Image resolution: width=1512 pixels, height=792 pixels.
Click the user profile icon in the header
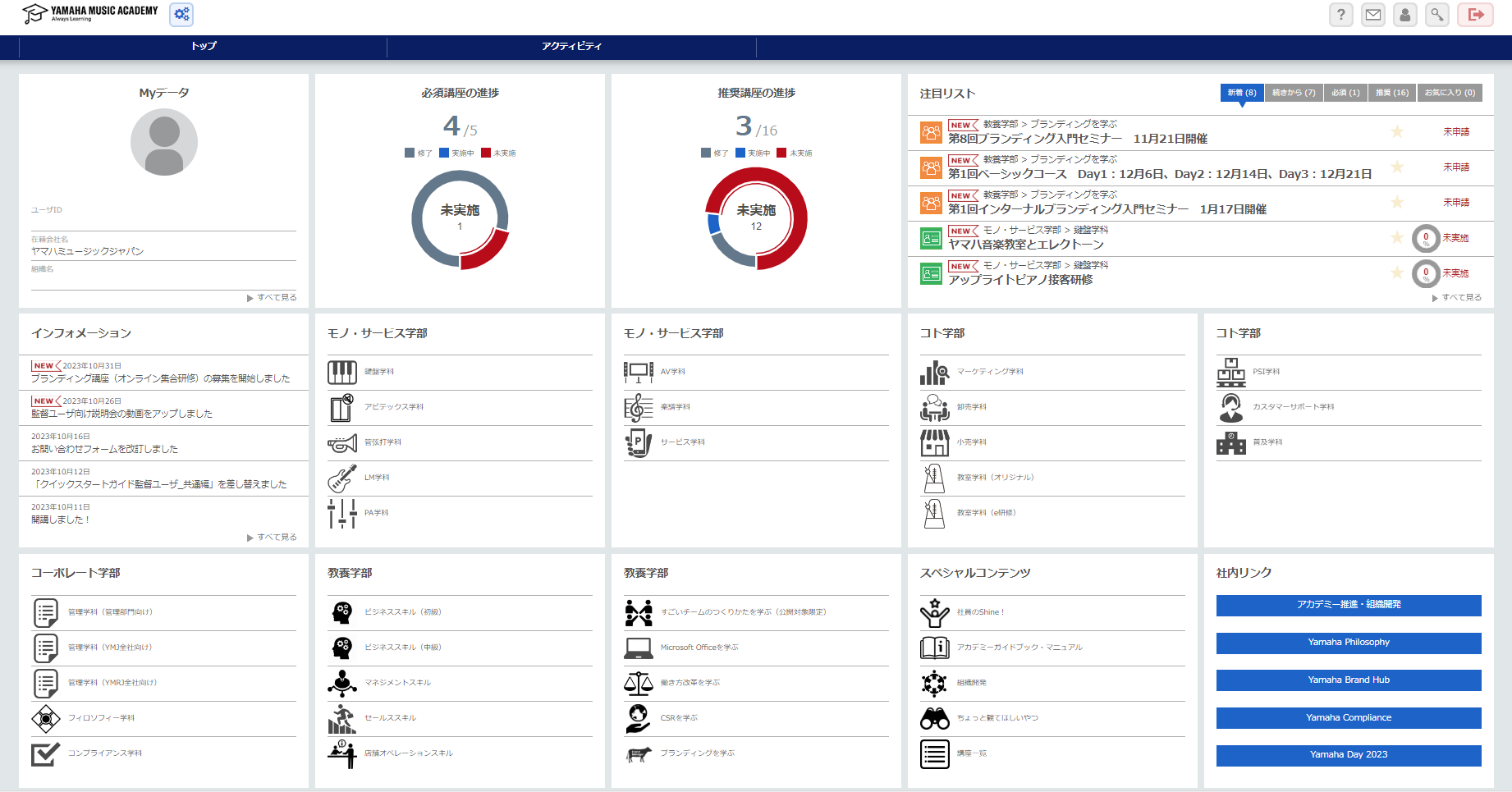[1405, 14]
